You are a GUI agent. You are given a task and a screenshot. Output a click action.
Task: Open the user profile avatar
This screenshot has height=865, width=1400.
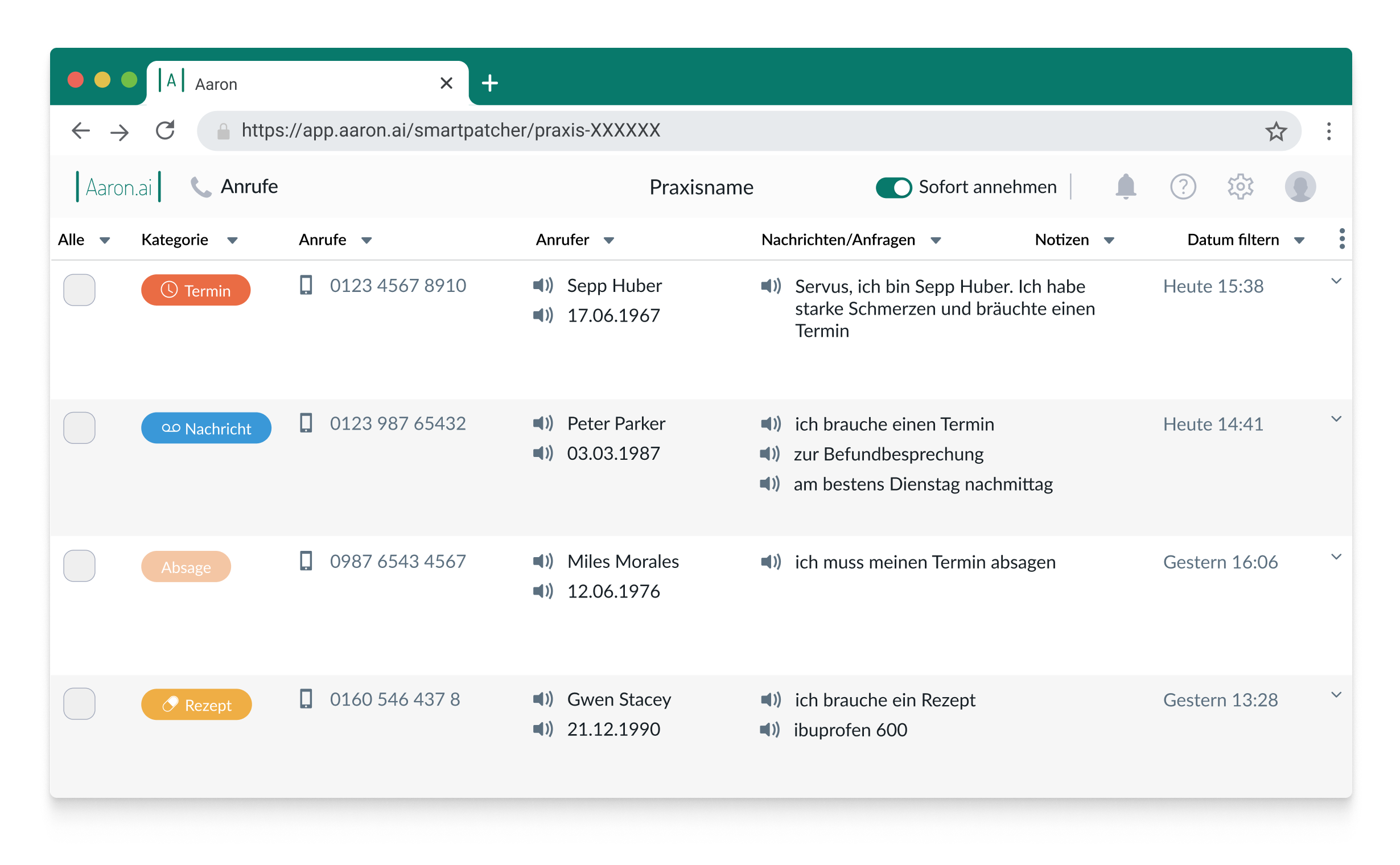pos(1299,187)
